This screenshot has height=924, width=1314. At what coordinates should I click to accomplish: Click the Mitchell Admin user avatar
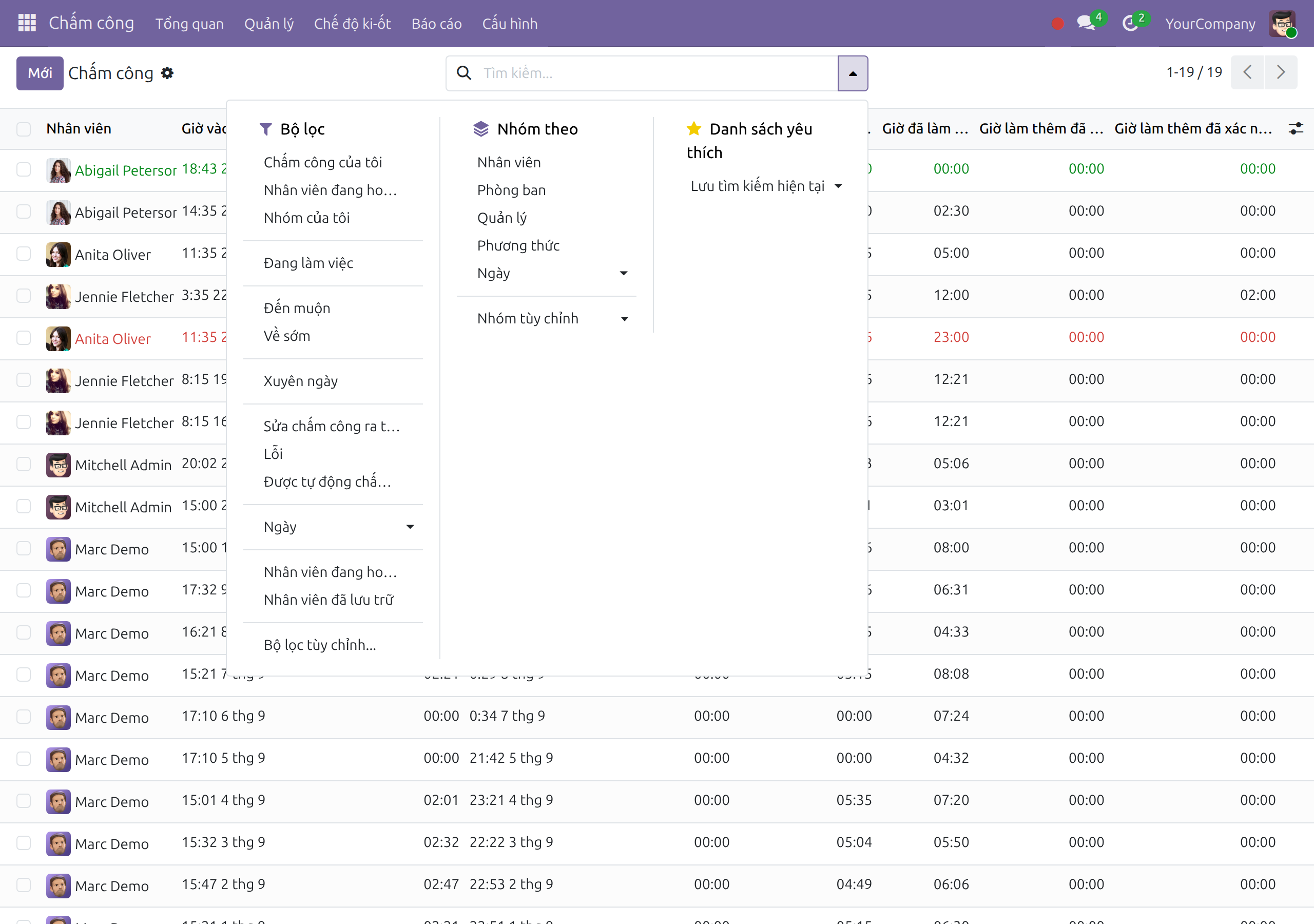pyautogui.click(x=1282, y=24)
